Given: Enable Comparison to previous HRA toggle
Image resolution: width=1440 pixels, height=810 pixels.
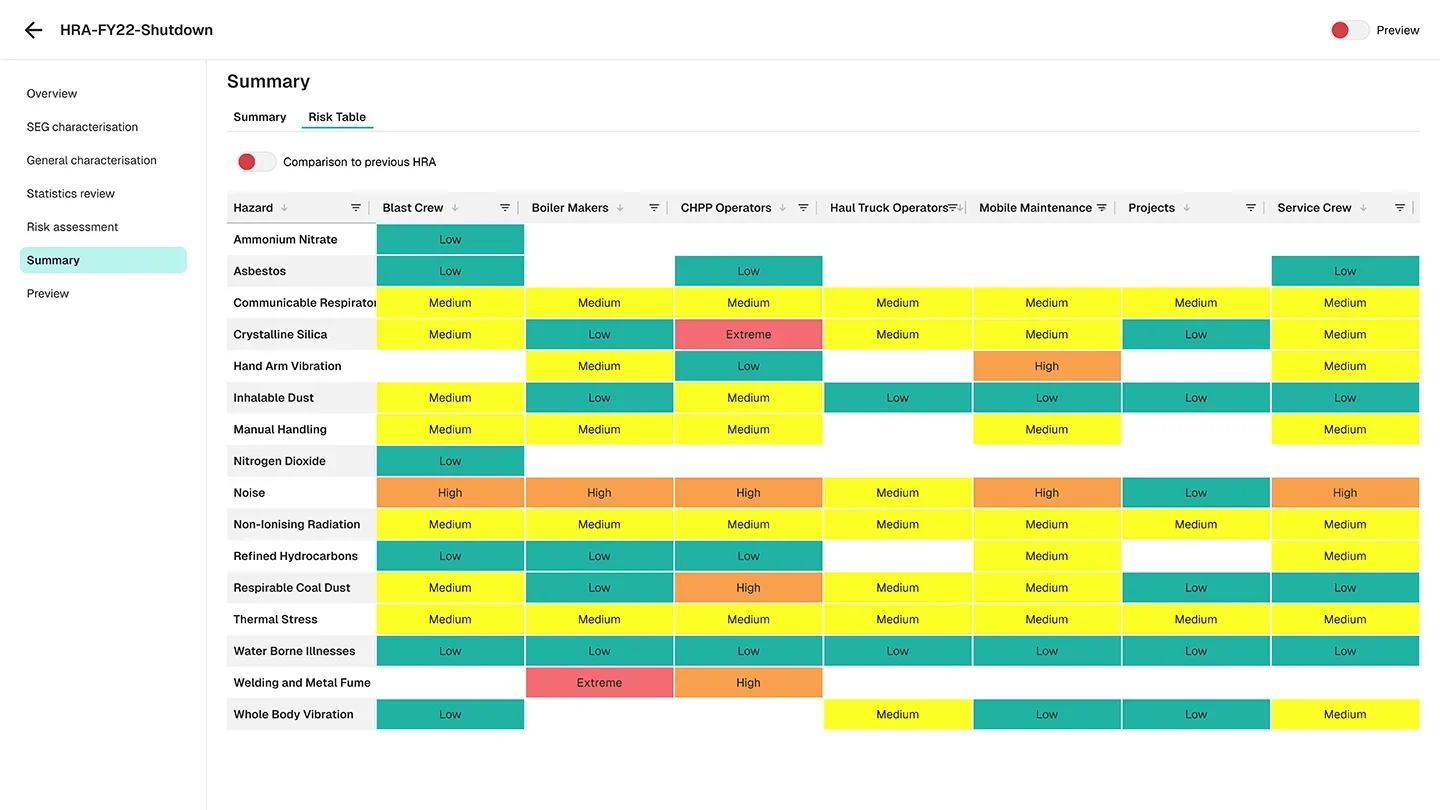Looking at the screenshot, I should (256, 162).
